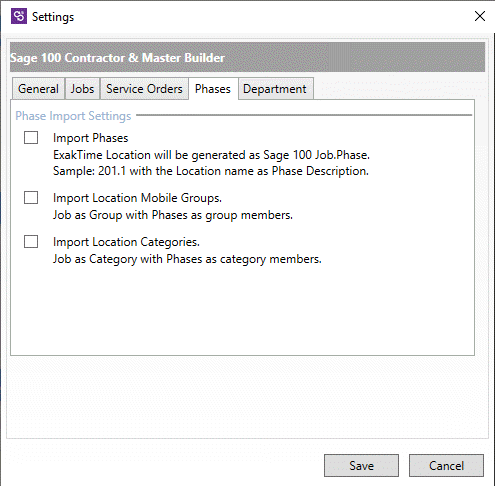Select the Service Orders tab
495x486 pixels.
(x=144, y=89)
